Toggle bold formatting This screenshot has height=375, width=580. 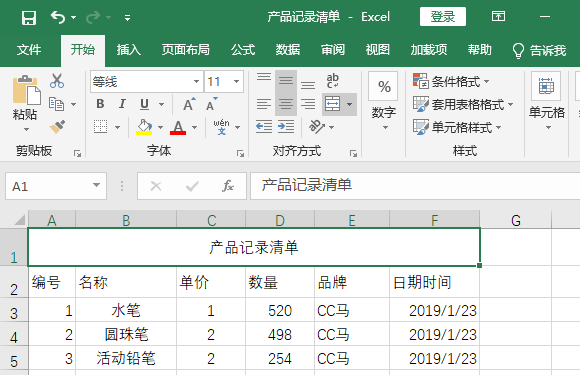[100, 104]
